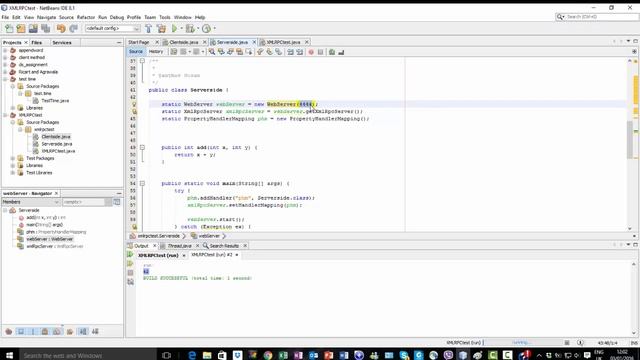
Task: Switch to the Services tab
Action: [62, 42]
